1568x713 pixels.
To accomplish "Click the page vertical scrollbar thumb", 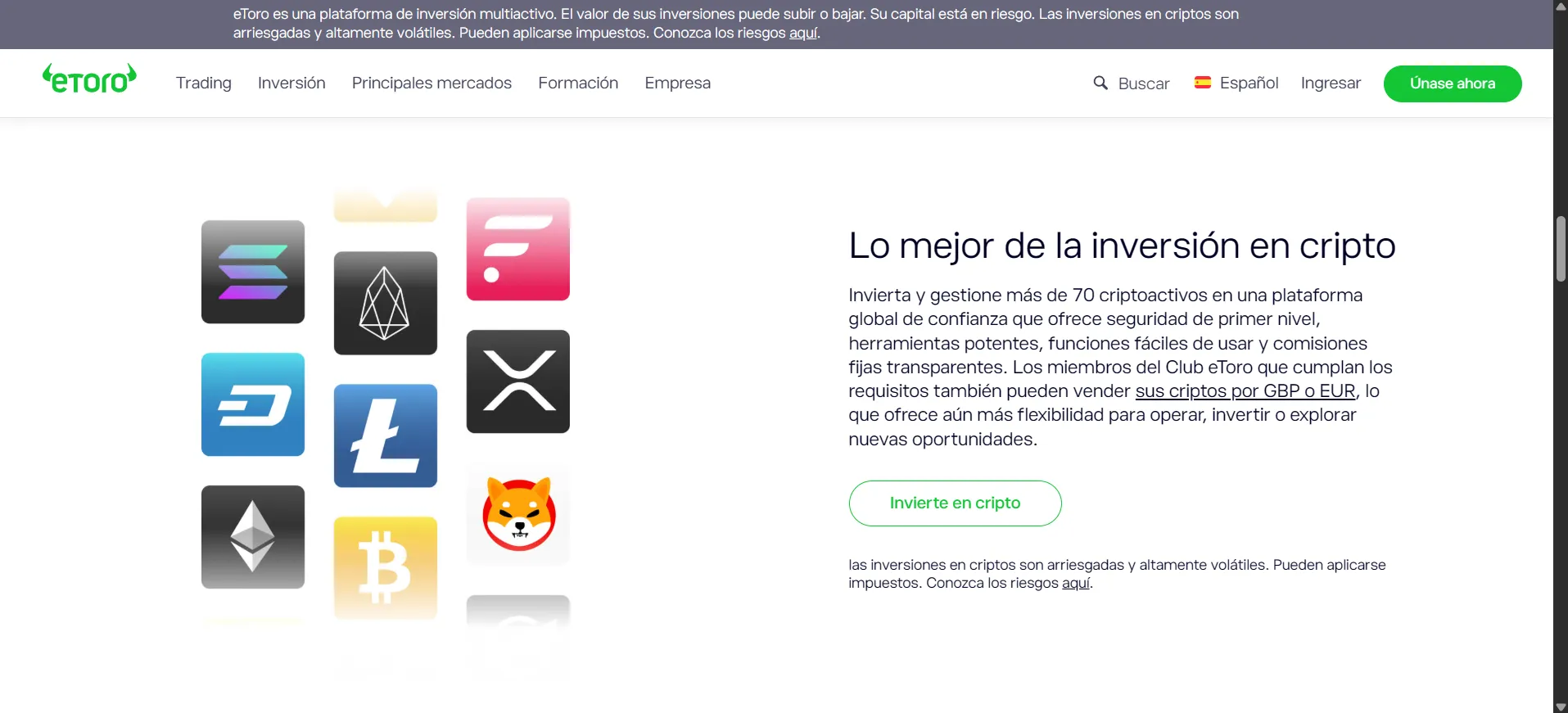I will 1561,249.
